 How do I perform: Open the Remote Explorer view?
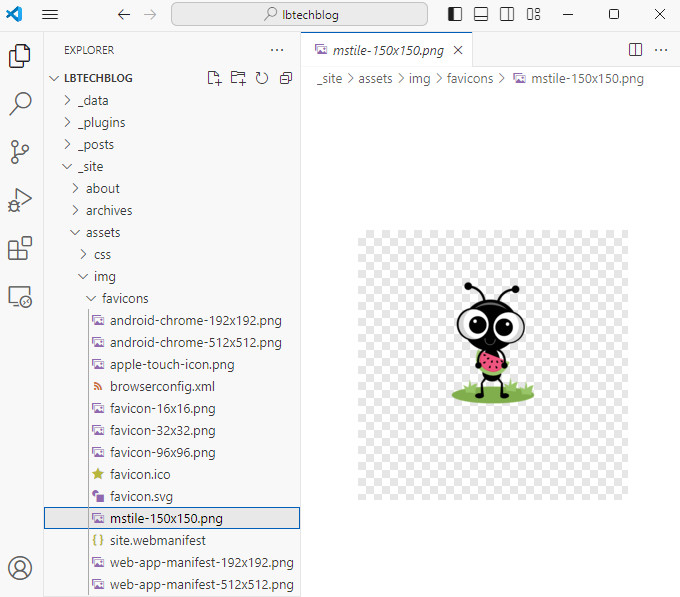[x=20, y=297]
